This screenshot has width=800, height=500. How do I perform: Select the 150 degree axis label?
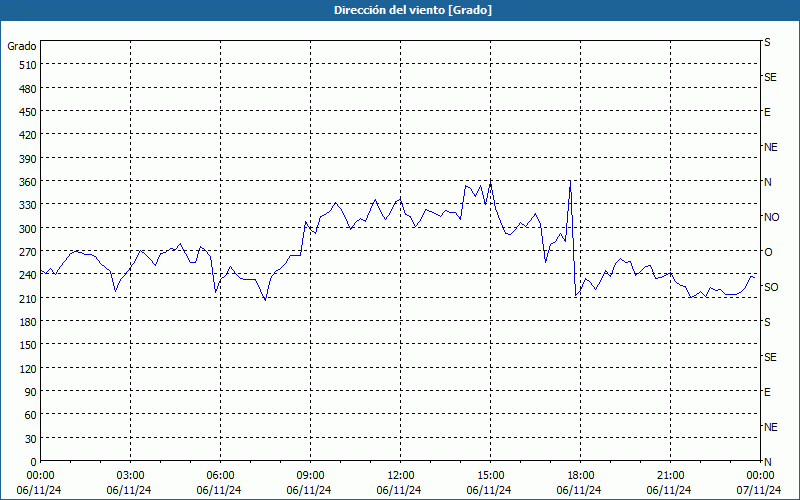[x=29, y=345]
